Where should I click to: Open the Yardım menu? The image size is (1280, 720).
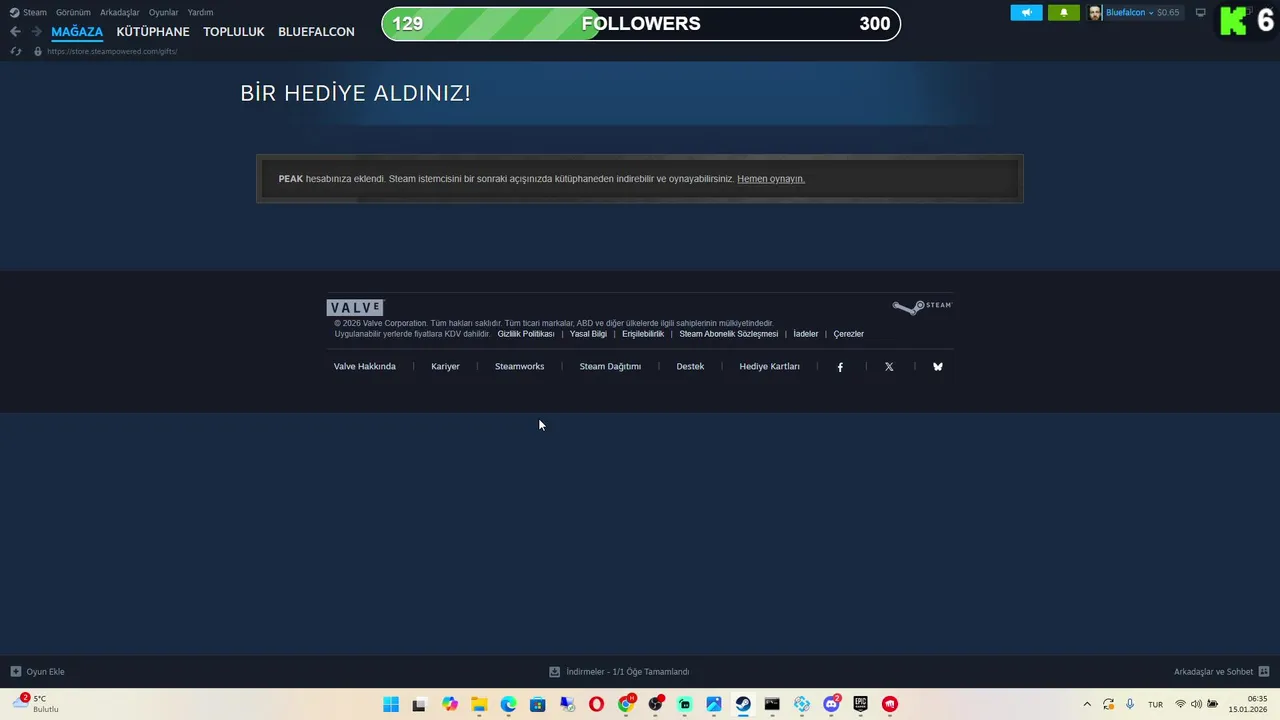(200, 13)
